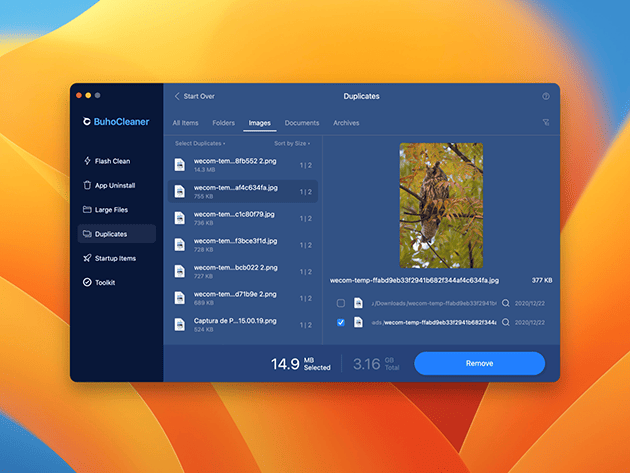Go back with Start Over
630x473 pixels.
pos(194,97)
